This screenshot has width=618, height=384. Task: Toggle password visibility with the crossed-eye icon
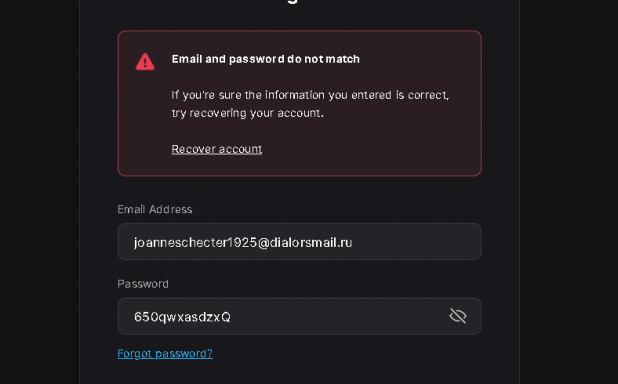pos(458,316)
